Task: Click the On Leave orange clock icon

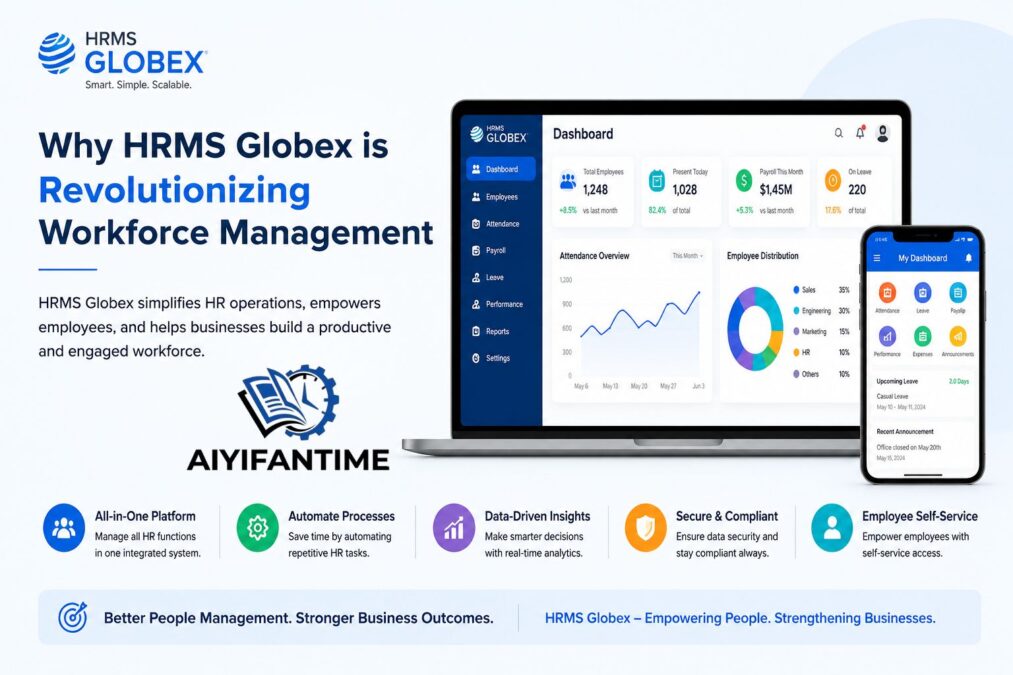Action: (833, 181)
